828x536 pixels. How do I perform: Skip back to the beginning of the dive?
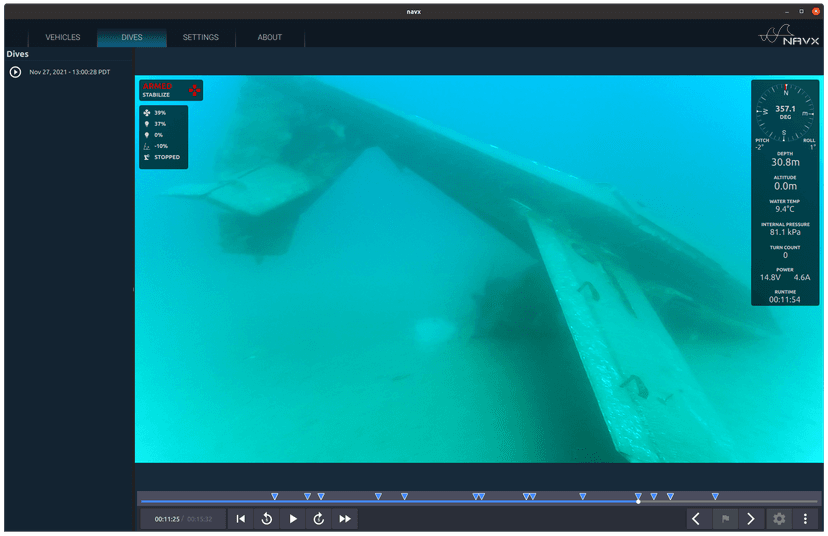click(x=241, y=519)
